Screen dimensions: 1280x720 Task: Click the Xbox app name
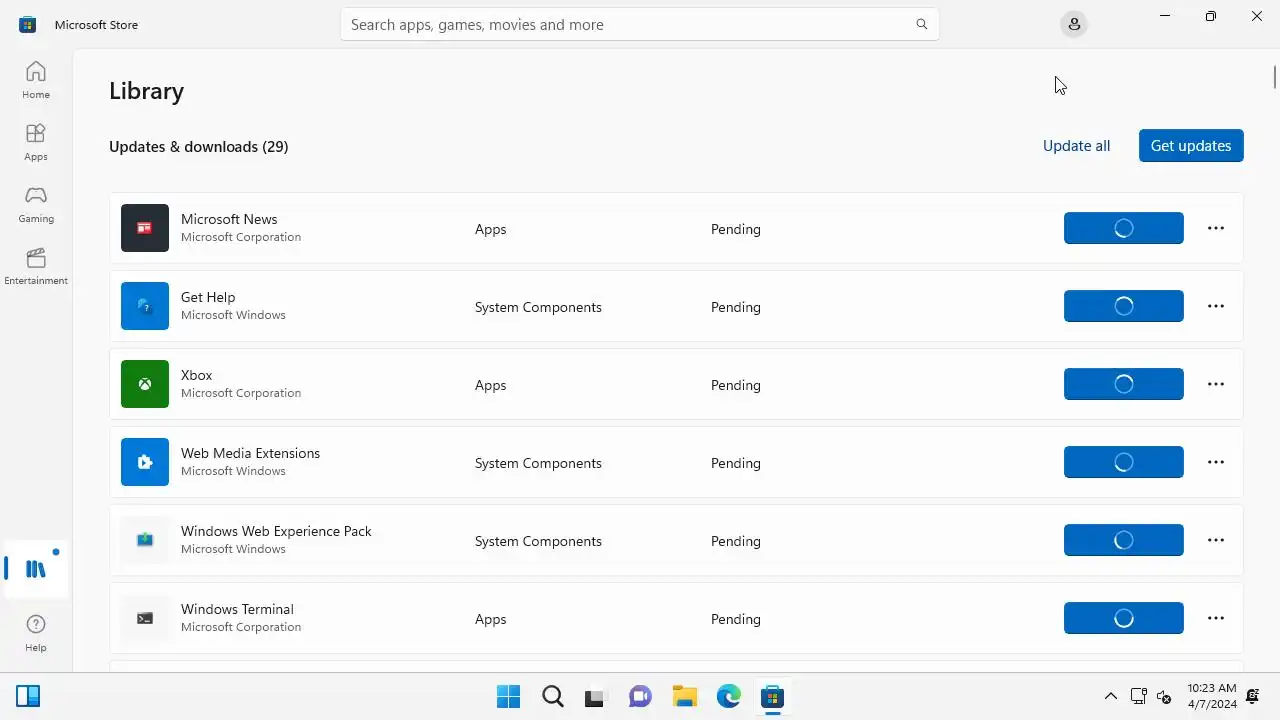pyautogui.click(x=197, y=375)
